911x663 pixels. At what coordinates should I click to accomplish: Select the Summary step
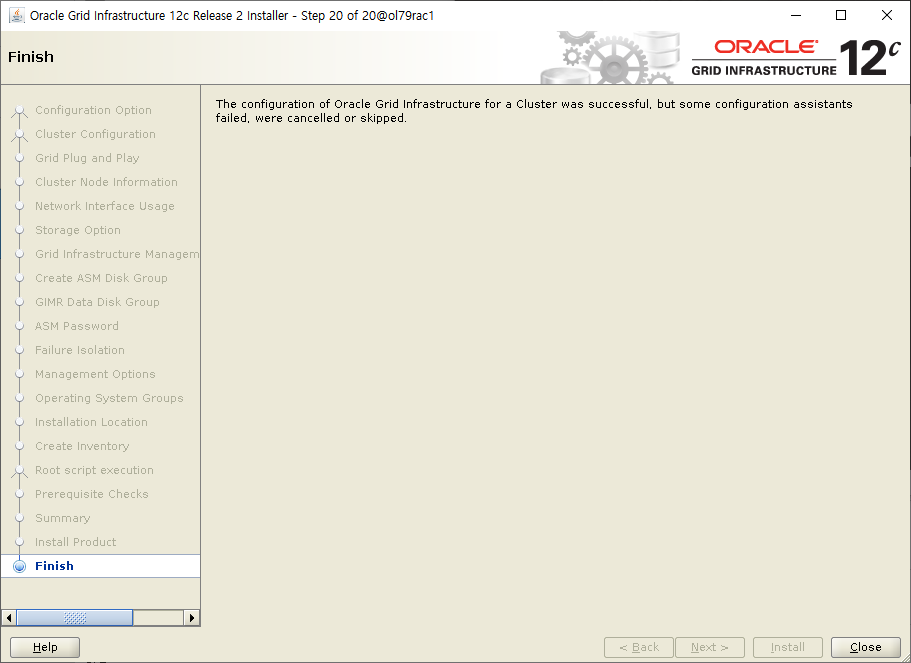62,518
